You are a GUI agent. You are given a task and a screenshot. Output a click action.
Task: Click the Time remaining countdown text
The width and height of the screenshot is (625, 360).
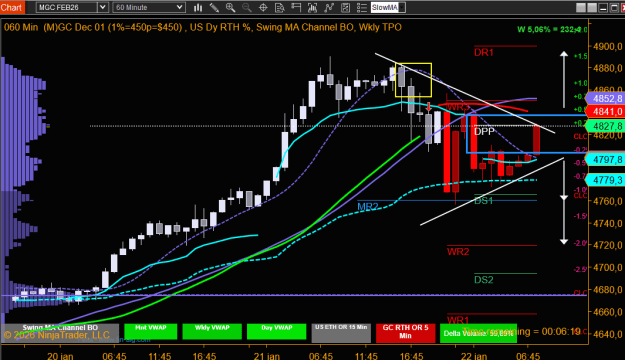pos(521,331)
